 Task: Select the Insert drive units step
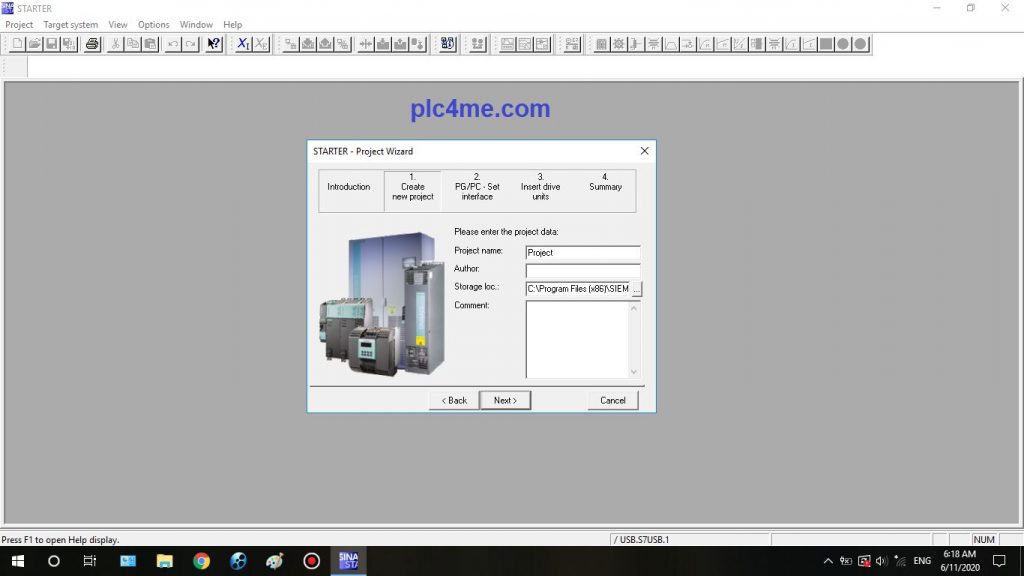click(x=541, y=187)
